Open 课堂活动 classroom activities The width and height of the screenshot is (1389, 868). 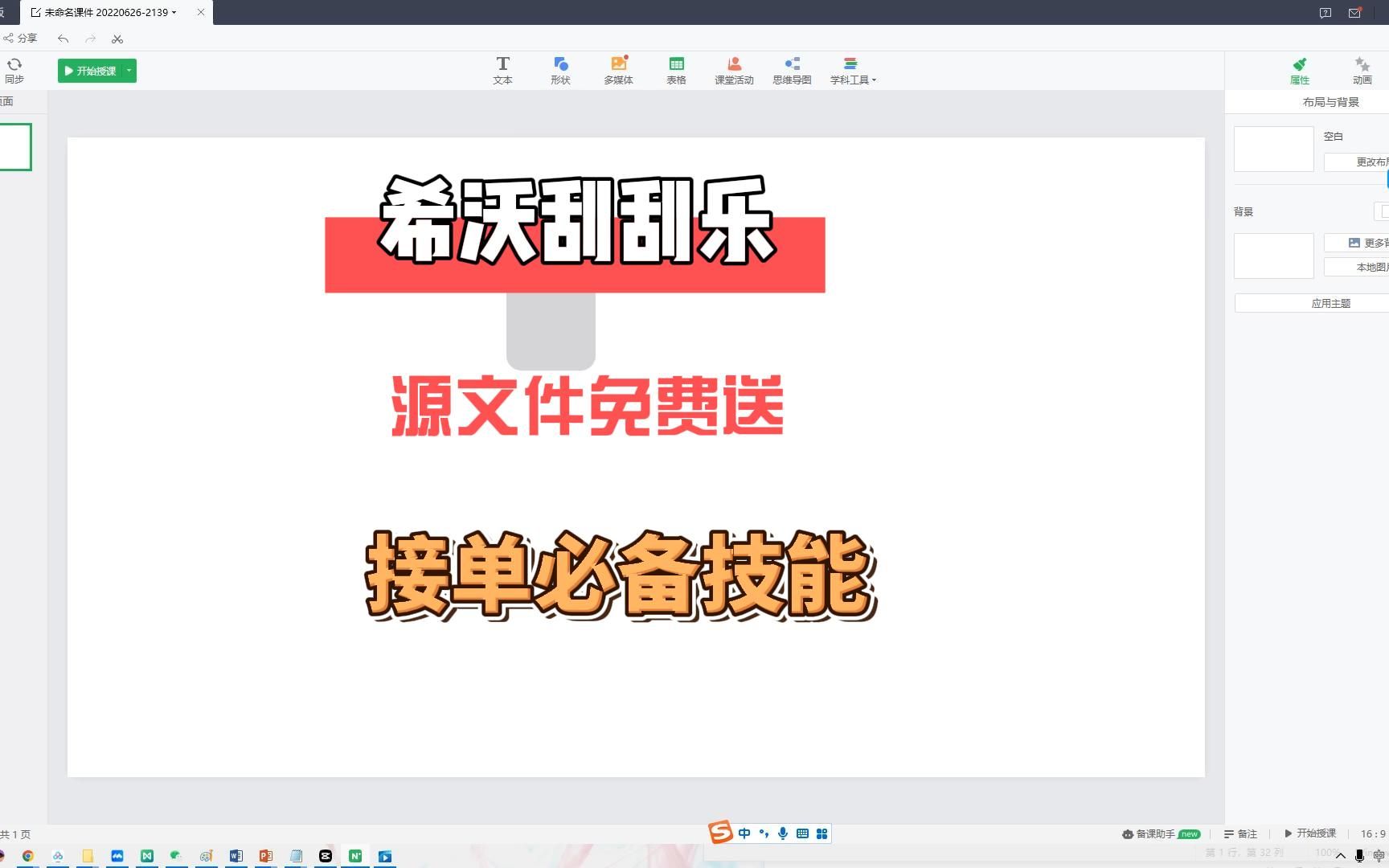(x=733, y=70)
